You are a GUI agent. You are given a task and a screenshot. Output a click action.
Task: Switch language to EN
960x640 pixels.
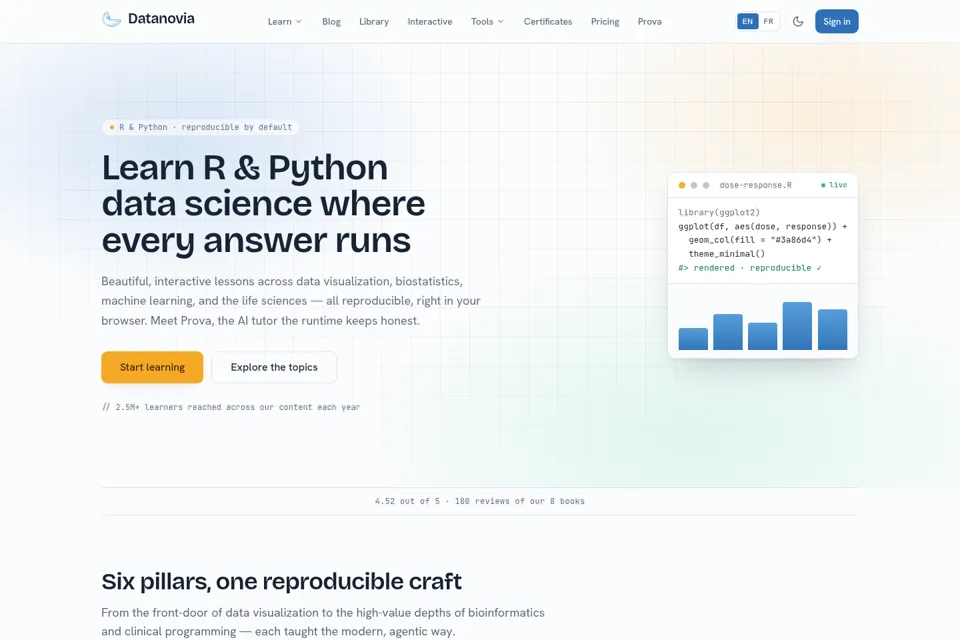[x=748, y=21]
